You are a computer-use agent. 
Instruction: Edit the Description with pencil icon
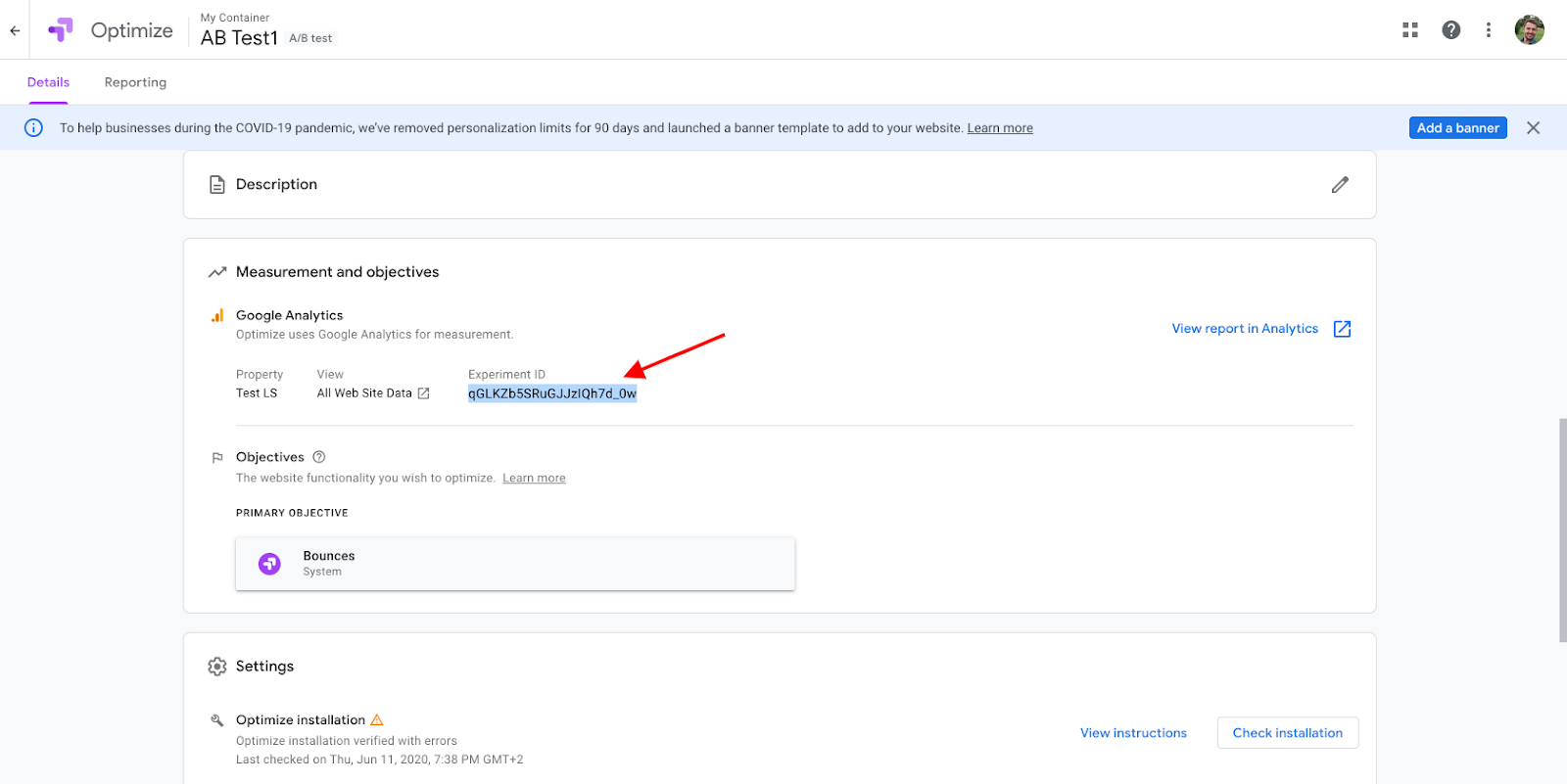tap(1341, 184)
